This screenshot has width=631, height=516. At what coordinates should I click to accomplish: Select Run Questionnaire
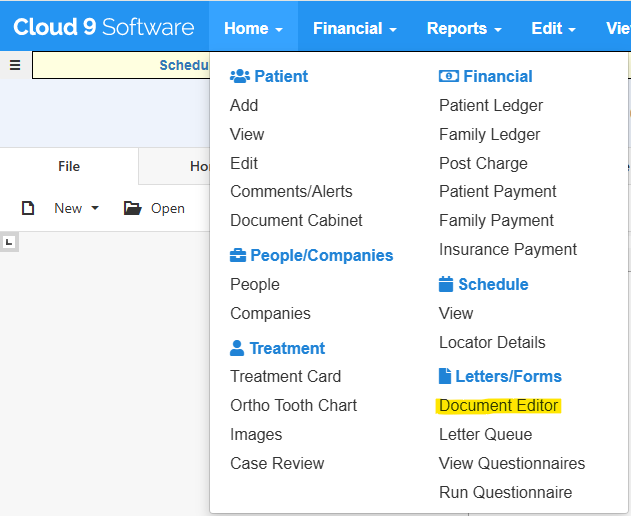[505, 493]
